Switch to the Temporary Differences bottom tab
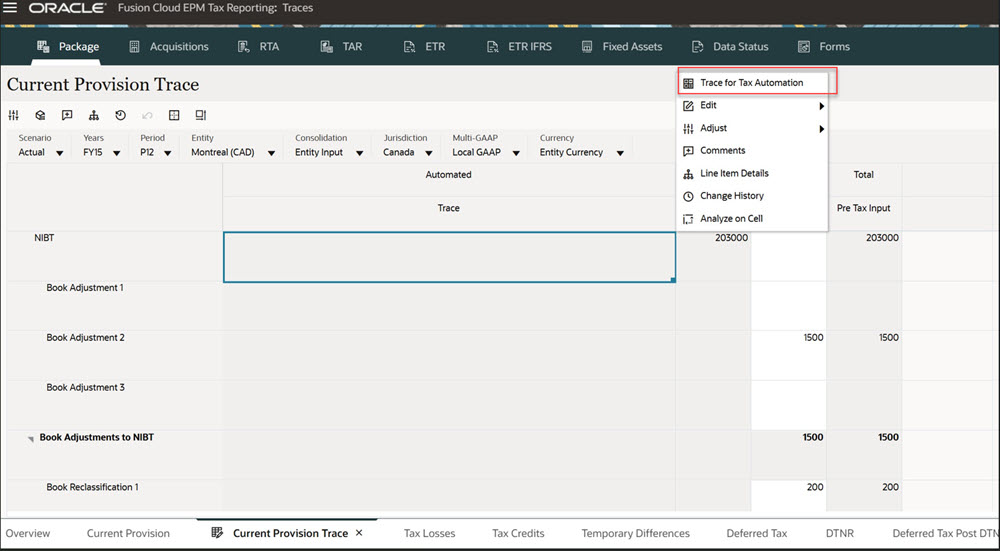This screenshot has height=551, width=1000. pos(635,533)
